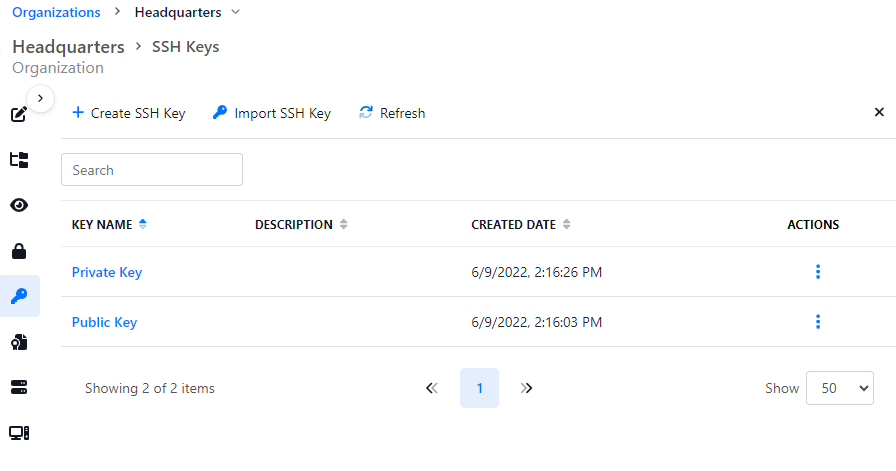The height and width of the screenshot is (471, 896).
Task: Open the Show items-per-page dropdown
Action: [840, 388]
